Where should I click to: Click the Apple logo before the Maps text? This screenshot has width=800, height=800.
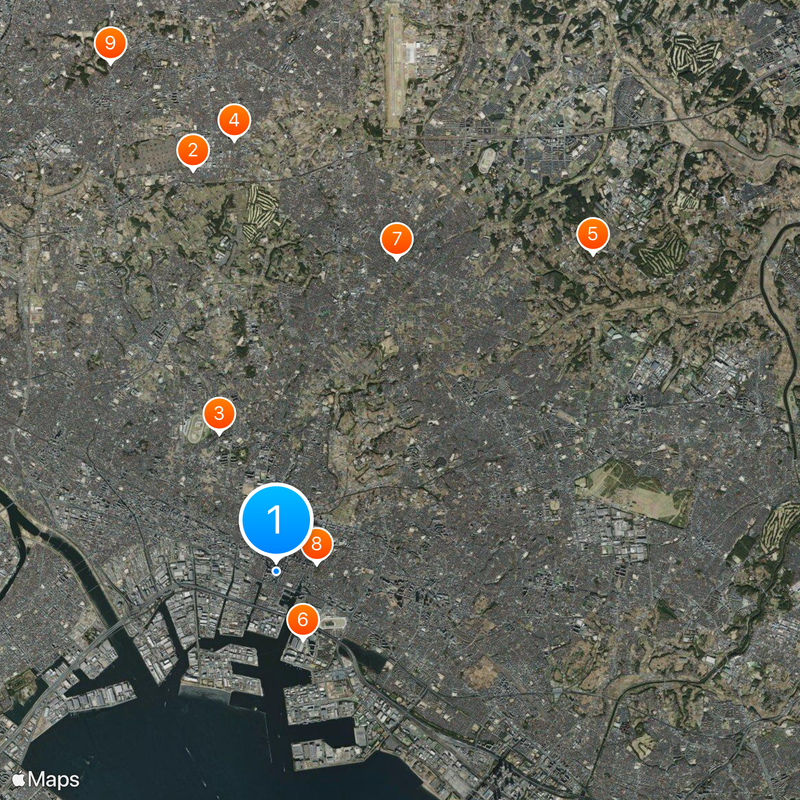(x=19, y=779)
